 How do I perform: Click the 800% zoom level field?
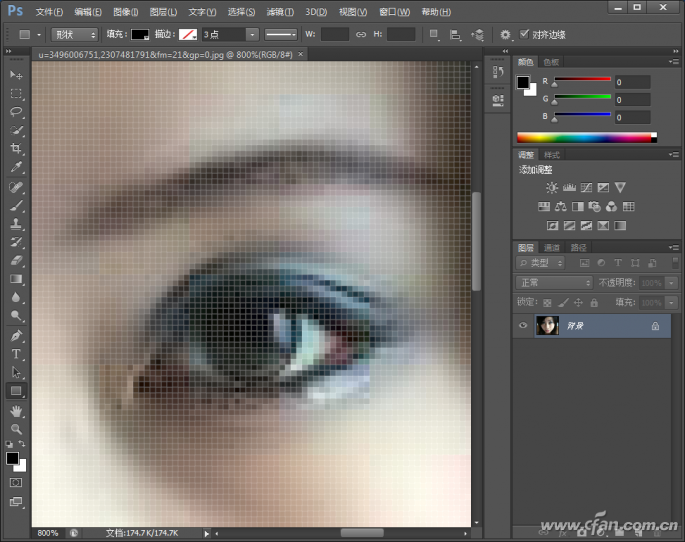48,533
